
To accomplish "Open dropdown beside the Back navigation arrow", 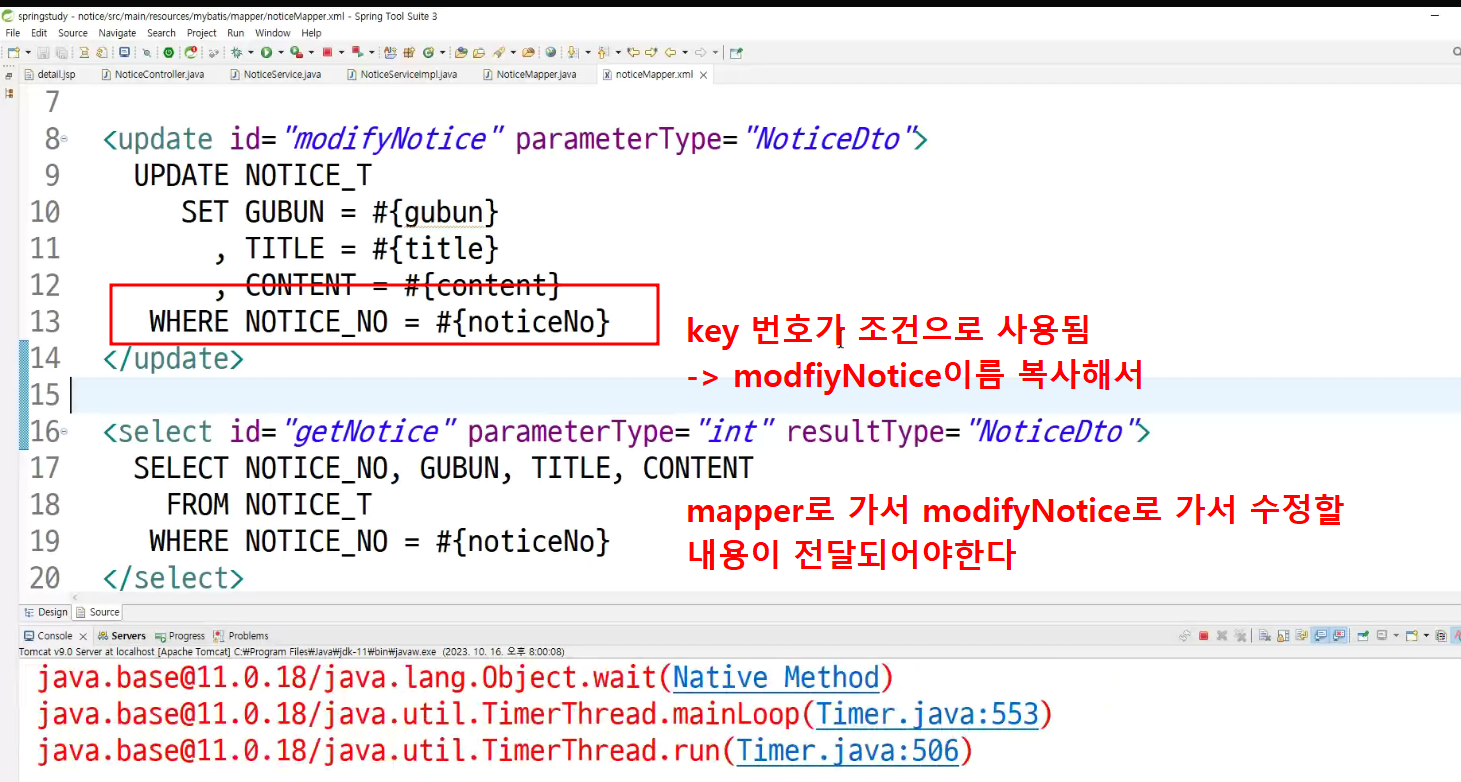I will tap(685, 52).
